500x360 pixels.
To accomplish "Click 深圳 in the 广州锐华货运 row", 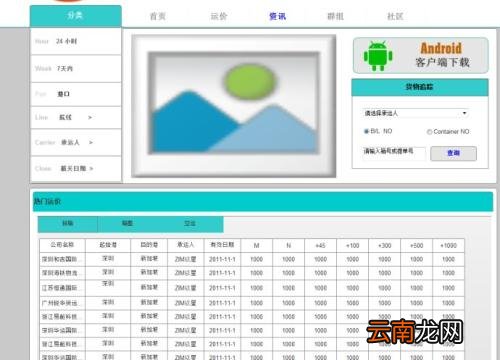I will (x=108, y=302).
